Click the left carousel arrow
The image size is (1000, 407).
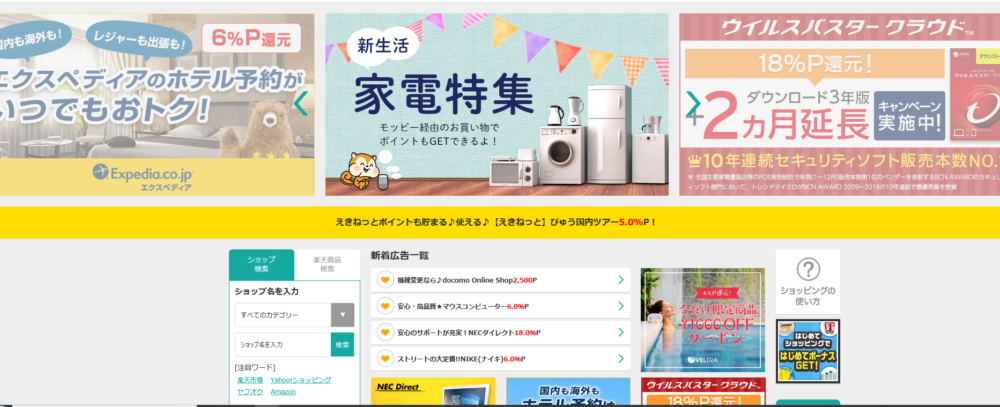point(302,104)
